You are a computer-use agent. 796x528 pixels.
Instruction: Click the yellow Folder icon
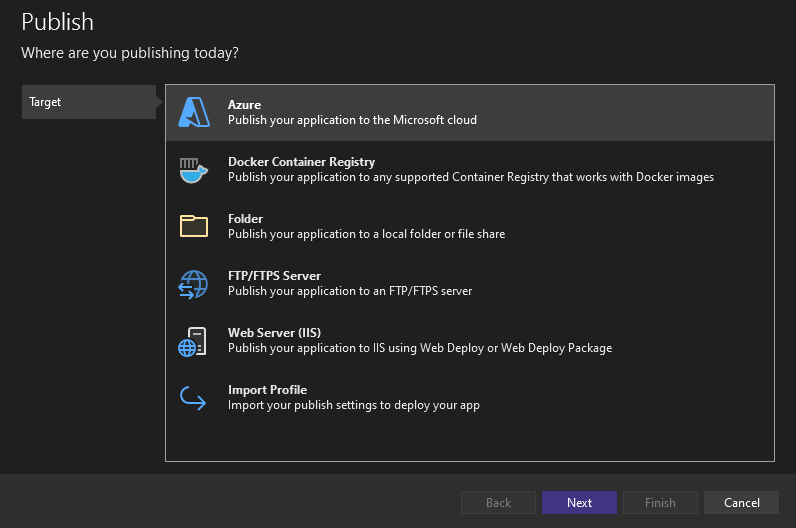(x=193, y=227)
